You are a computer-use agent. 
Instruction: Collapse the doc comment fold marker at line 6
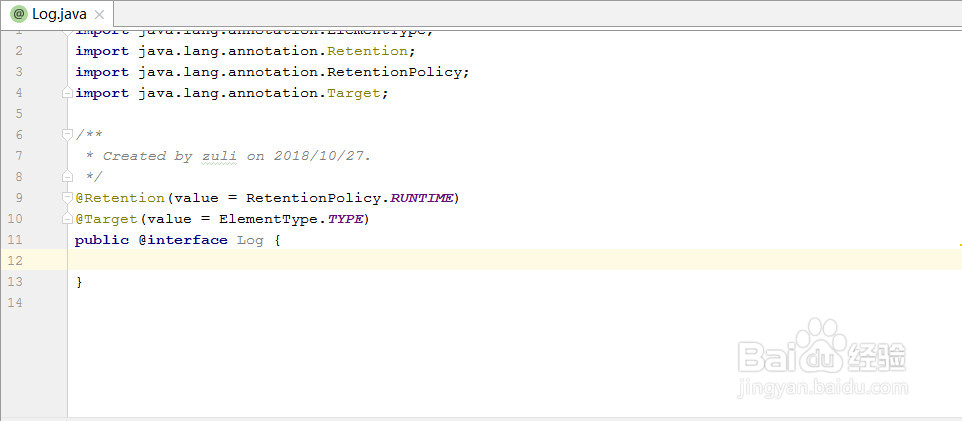[x=67, y=135]
